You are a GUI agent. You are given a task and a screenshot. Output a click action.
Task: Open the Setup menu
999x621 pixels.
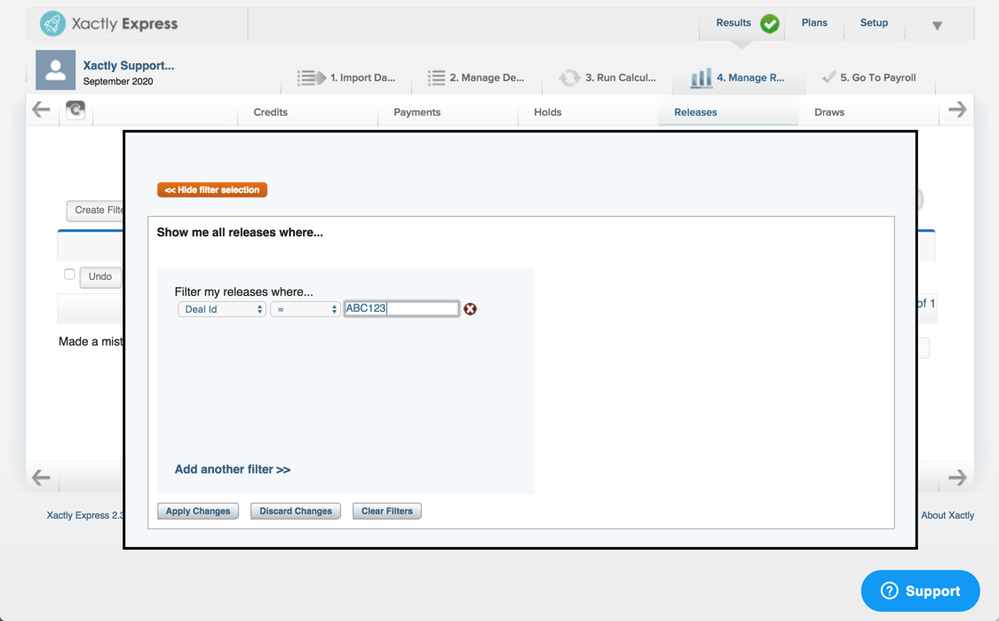pos(873,23)
